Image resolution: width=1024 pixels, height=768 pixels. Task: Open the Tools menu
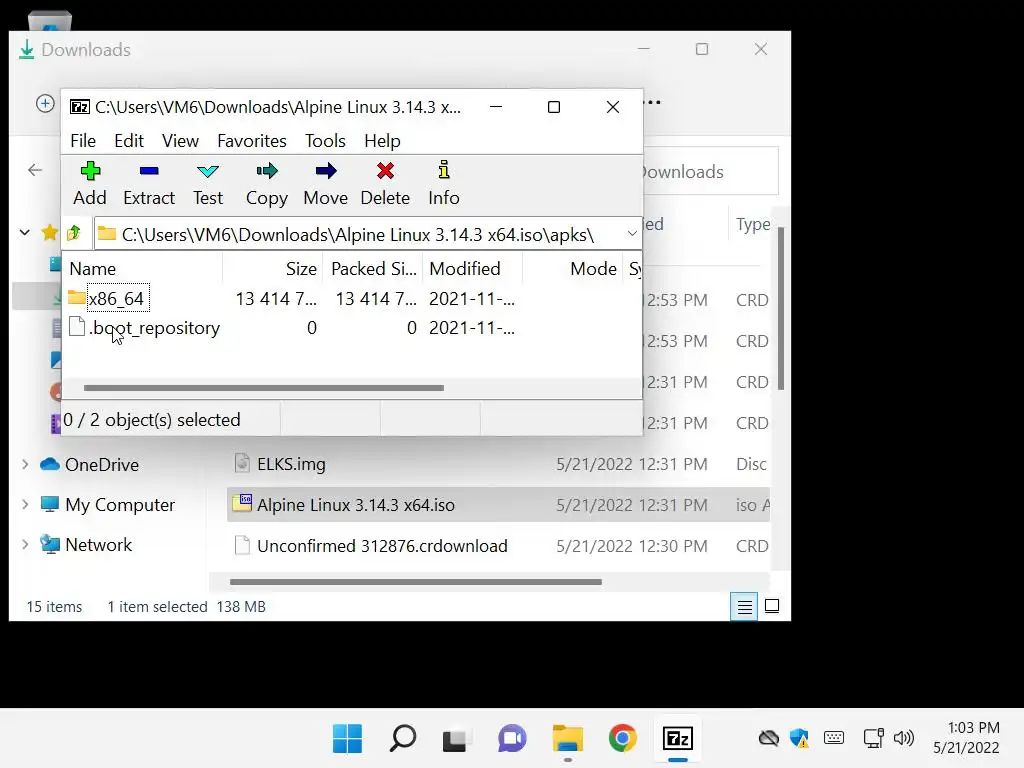click(x=325, y=141)
